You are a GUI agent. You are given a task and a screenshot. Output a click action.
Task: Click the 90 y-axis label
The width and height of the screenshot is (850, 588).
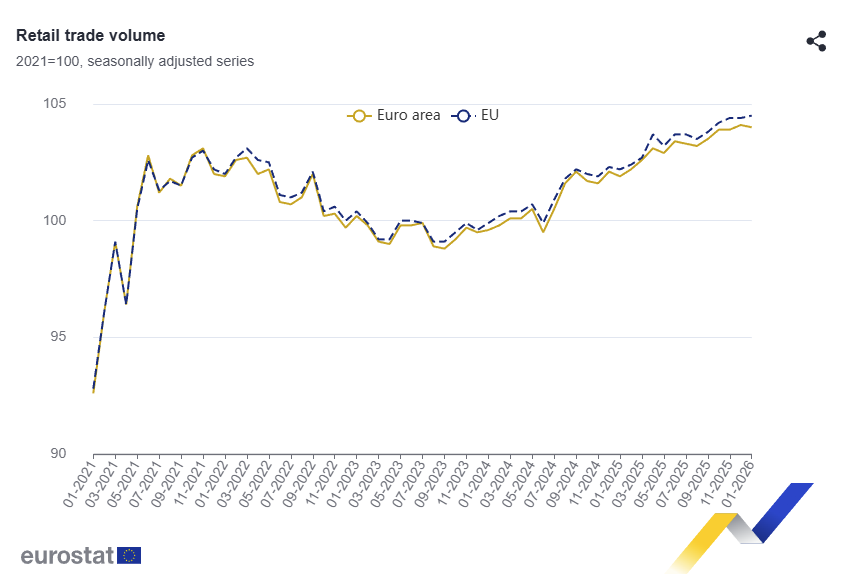point(58,453)
